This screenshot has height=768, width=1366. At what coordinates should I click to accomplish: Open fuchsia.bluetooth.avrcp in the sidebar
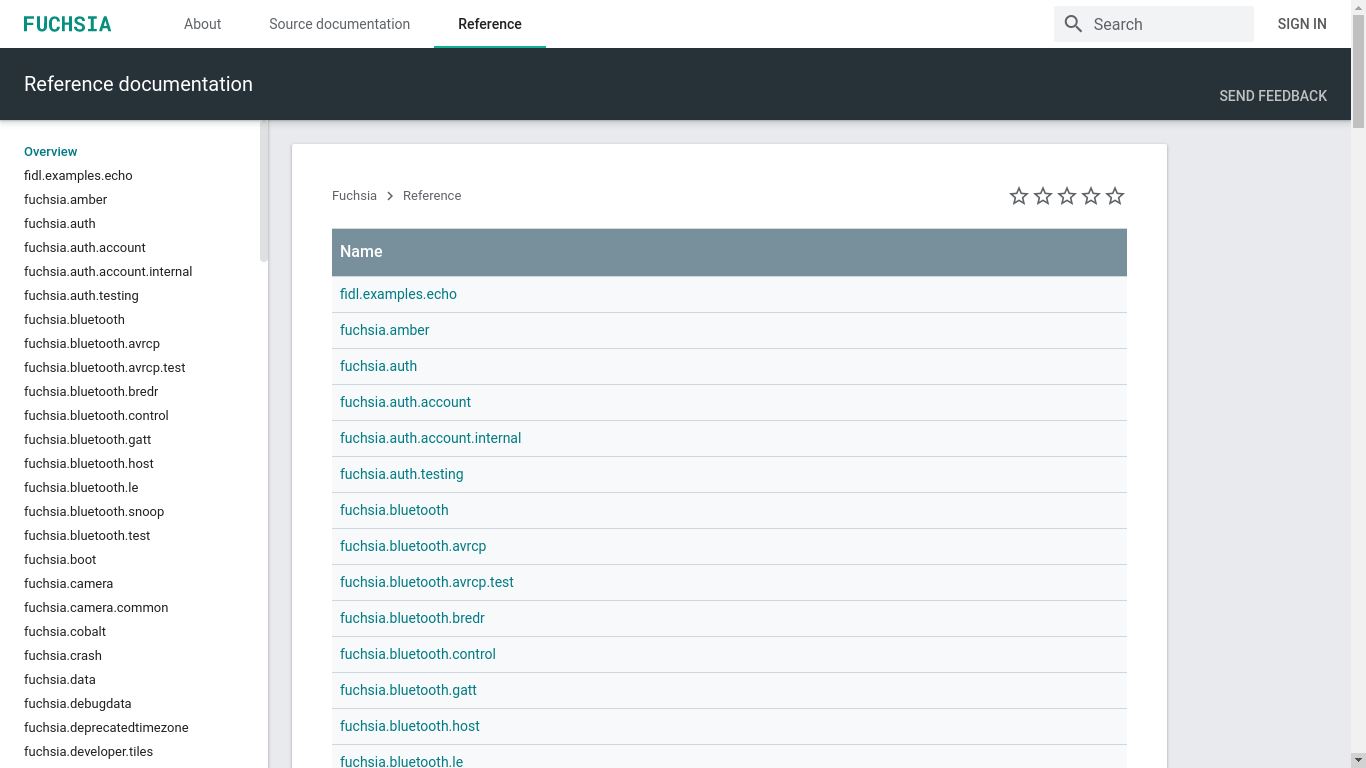(x=92, y=344)
